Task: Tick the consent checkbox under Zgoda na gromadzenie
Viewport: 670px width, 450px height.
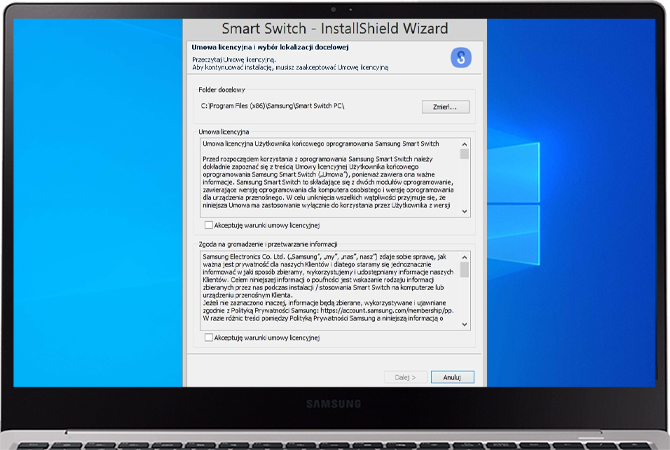Action: pyautogui.click(x=209, y=338)
